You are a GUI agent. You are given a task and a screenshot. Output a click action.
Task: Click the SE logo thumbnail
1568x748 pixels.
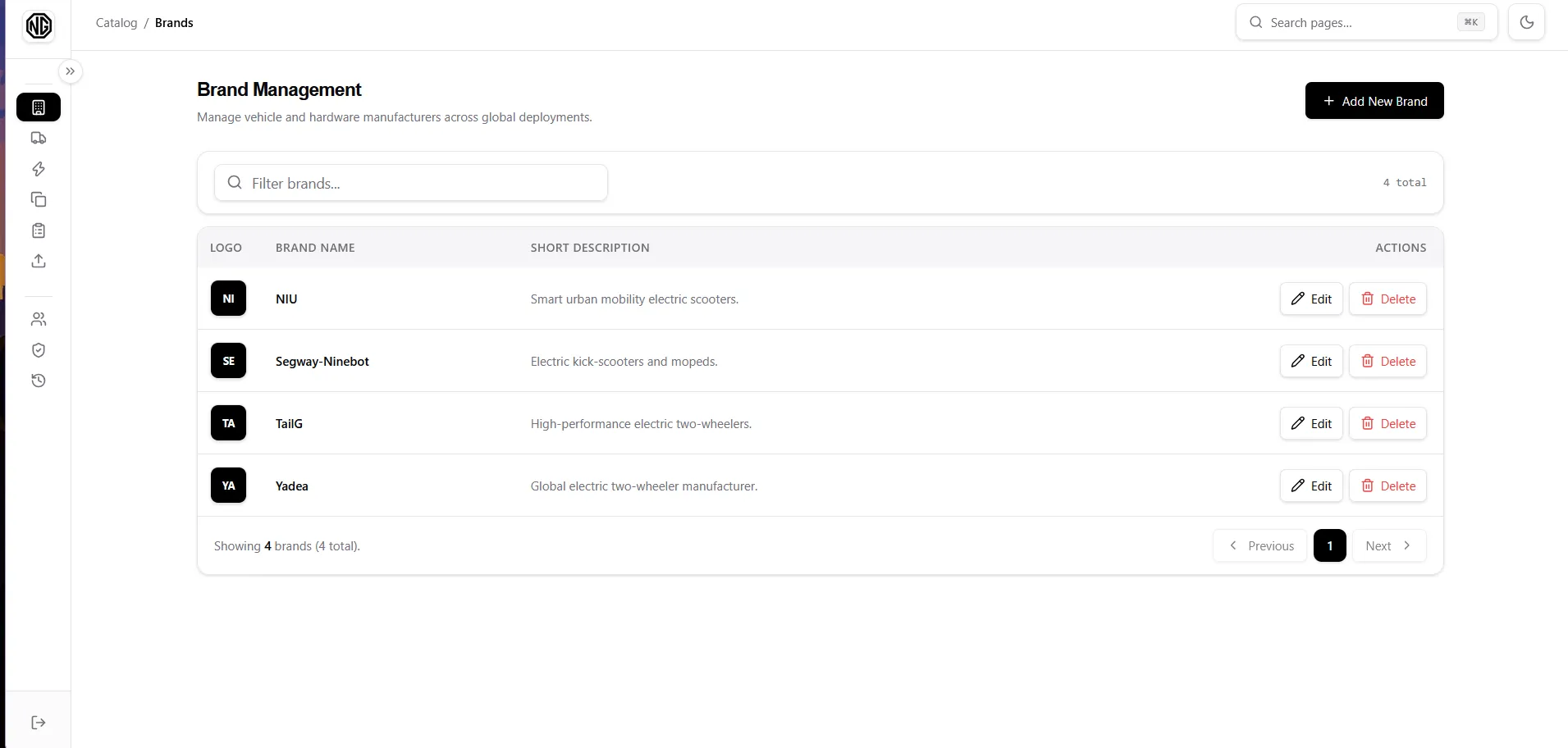[x=228, y=361]
